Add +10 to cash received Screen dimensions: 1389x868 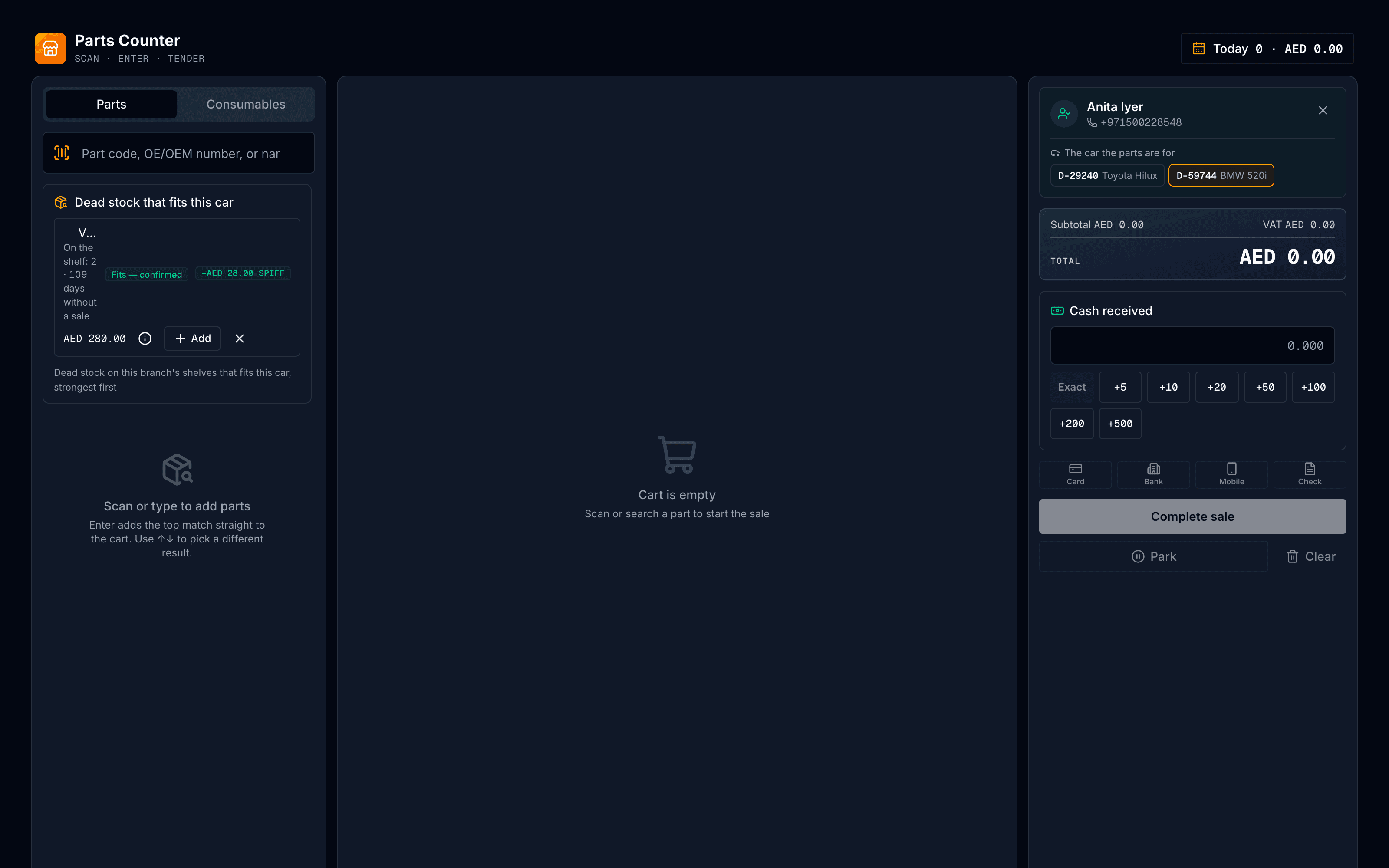pyautogui.click(x=1168, y=387)
